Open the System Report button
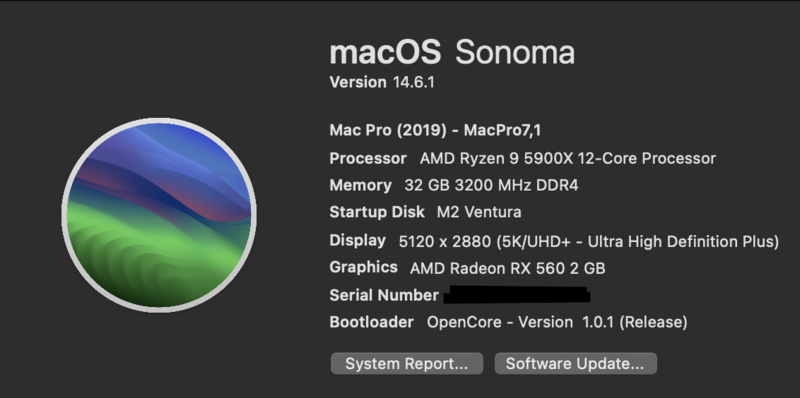The image size is (800, 398). click(x=407, y=364)
